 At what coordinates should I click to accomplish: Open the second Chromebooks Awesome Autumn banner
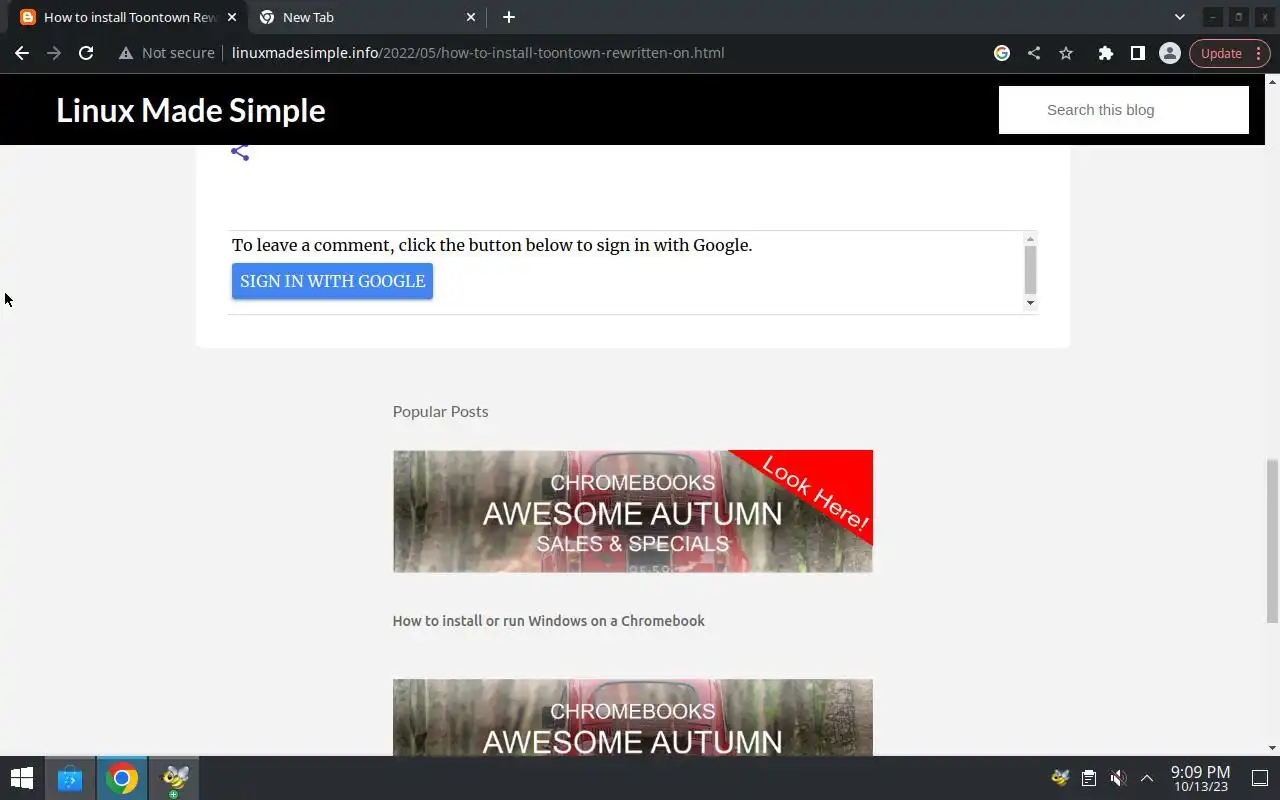coord(632,717)
